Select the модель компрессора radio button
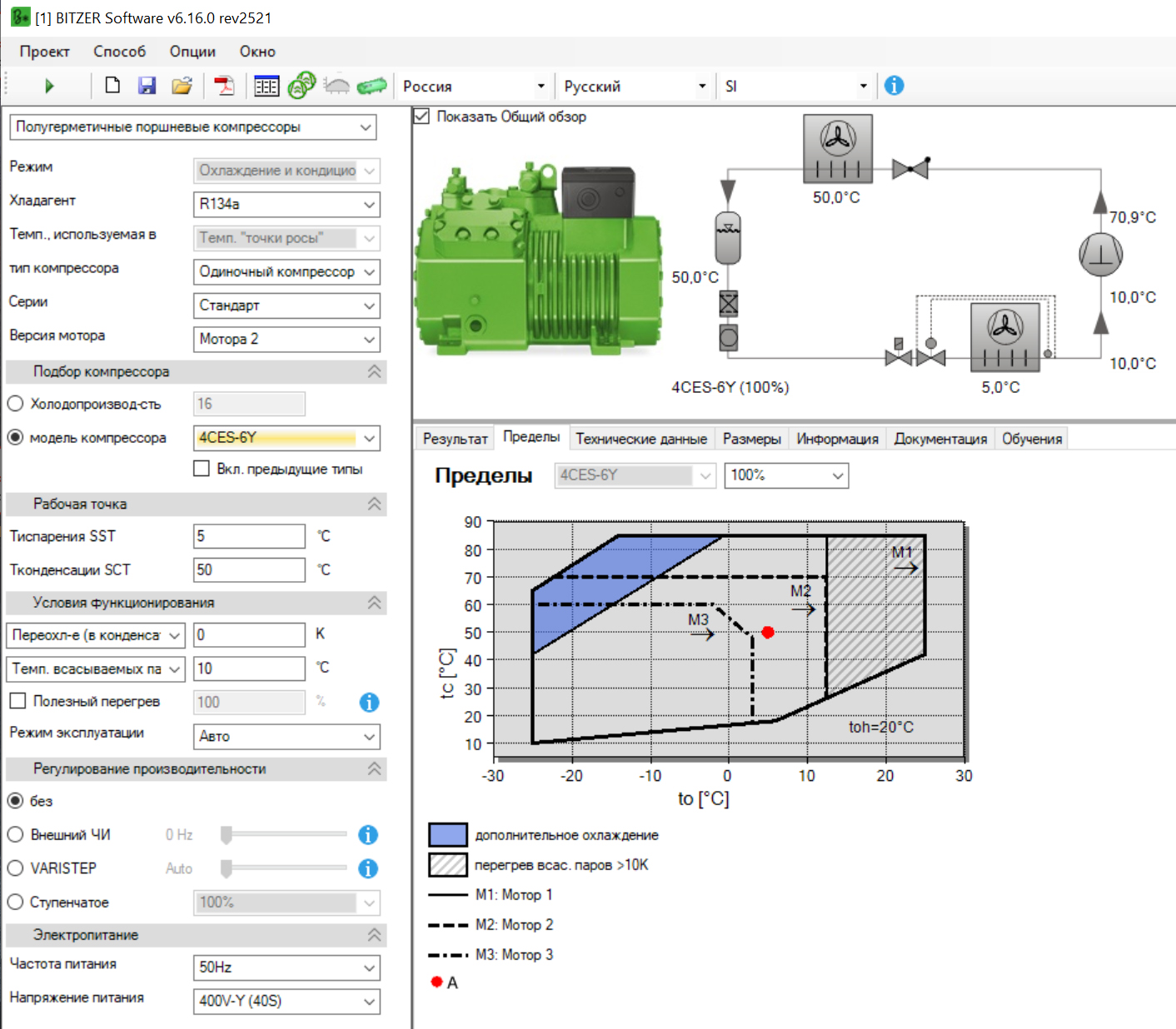 tap(15, 437)
